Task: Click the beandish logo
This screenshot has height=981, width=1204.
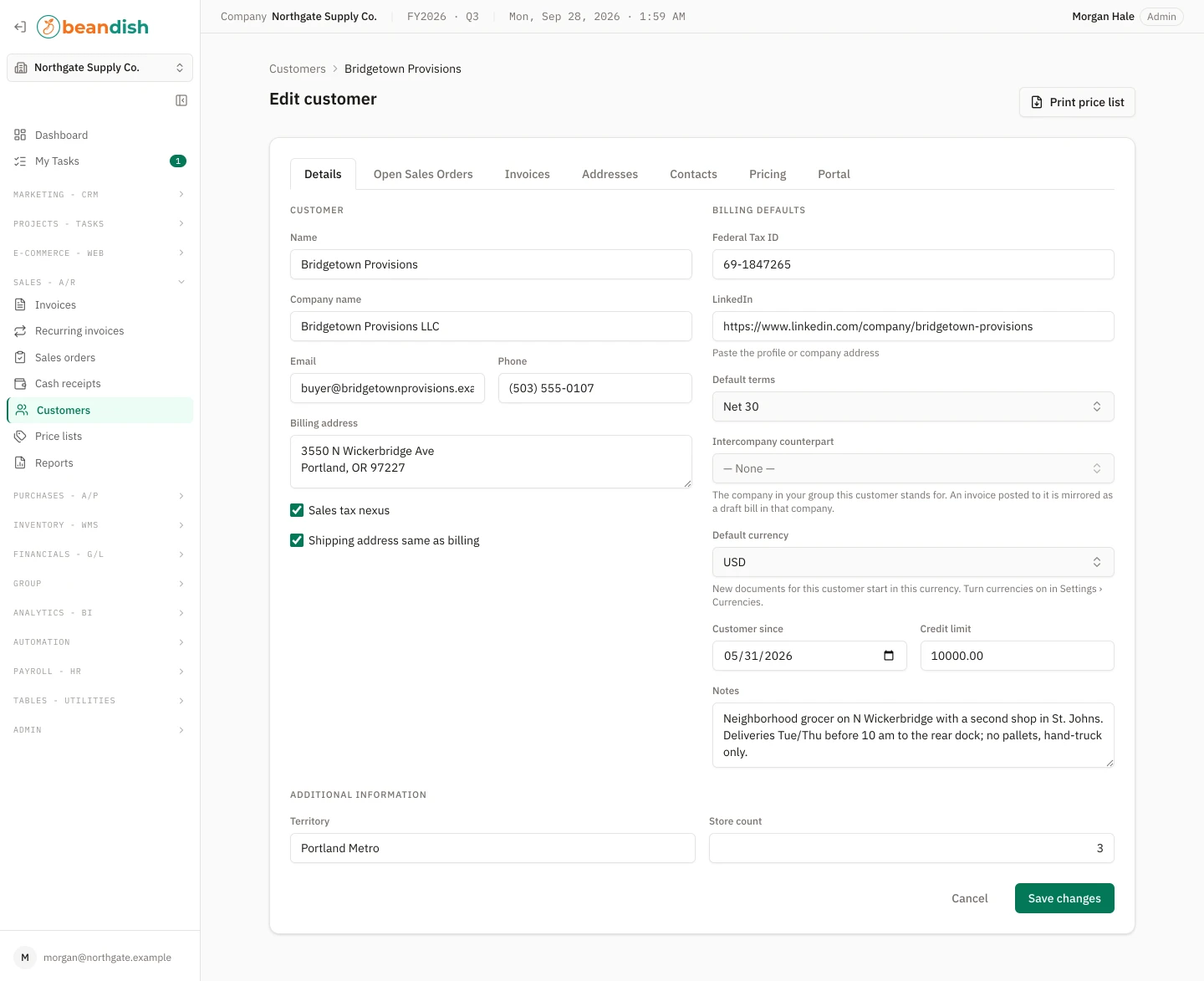Action: (x=93, y=27)
